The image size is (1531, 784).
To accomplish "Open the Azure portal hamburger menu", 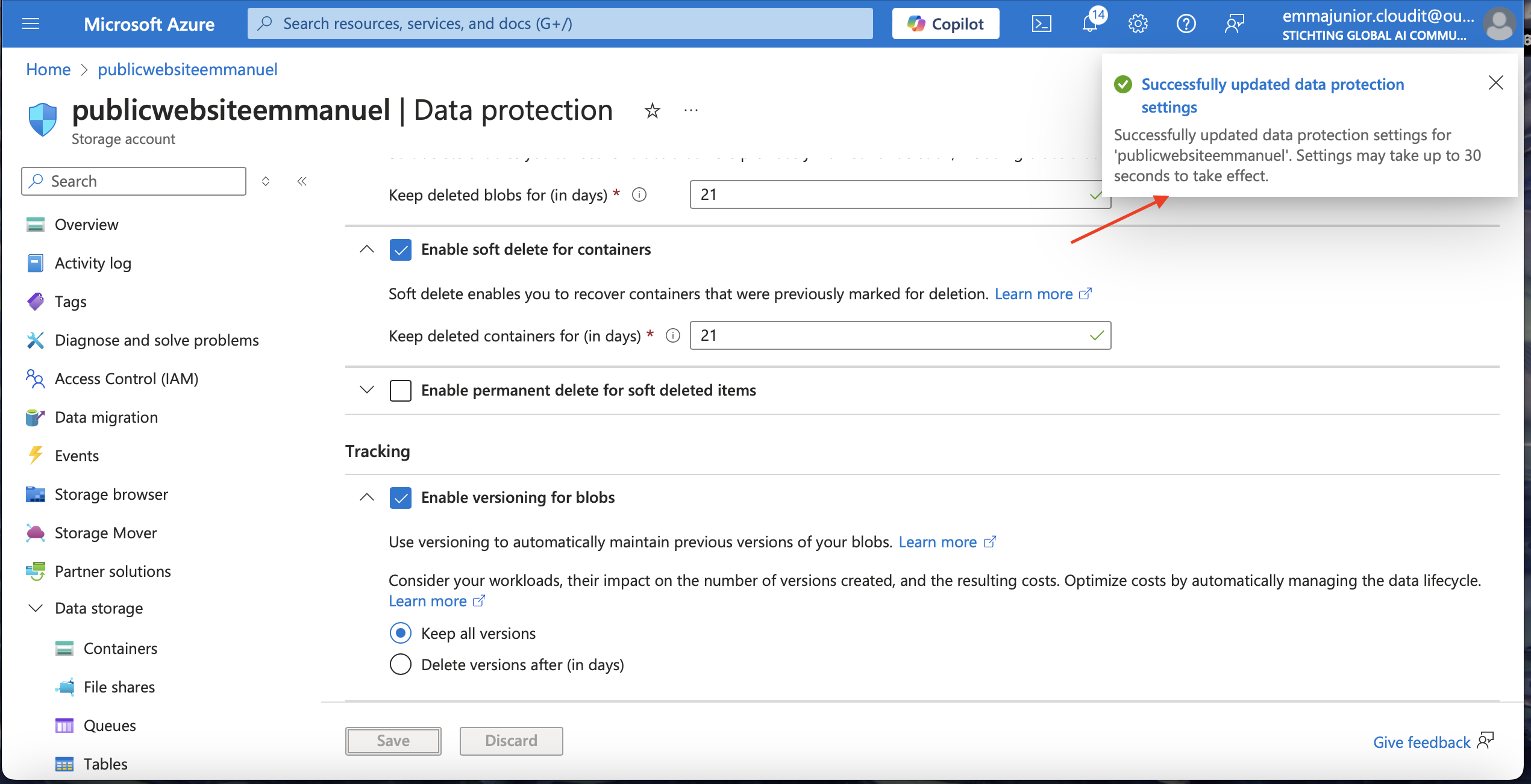I will pyautogui.click(x=30, y=24).
